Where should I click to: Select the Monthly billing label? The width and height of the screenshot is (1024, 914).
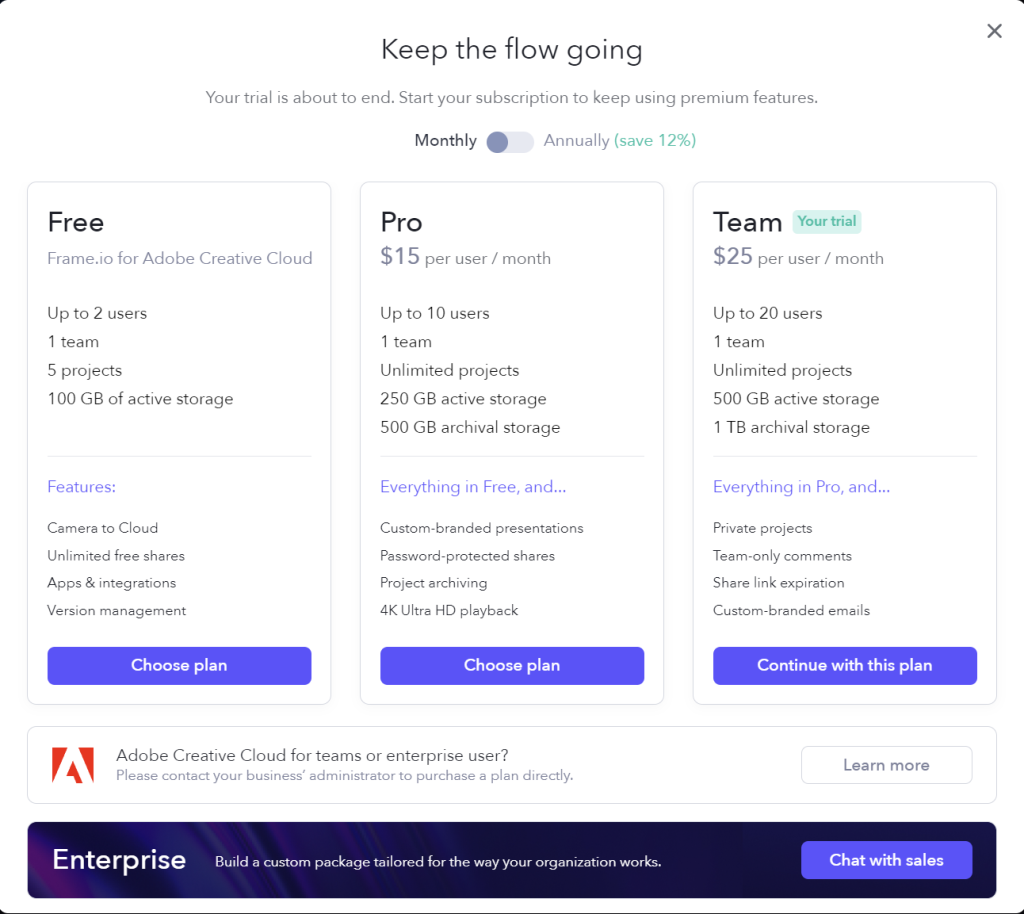click(445, 141)
